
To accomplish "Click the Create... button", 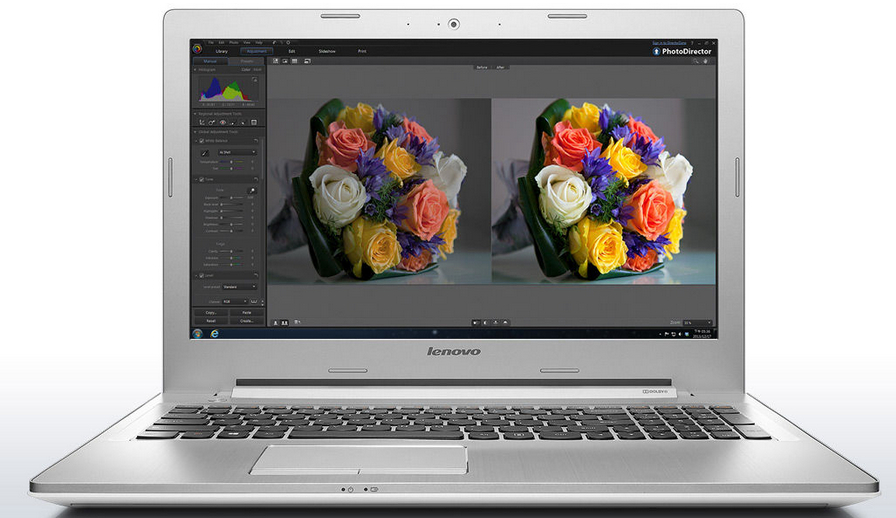I will tap(246, 321).
